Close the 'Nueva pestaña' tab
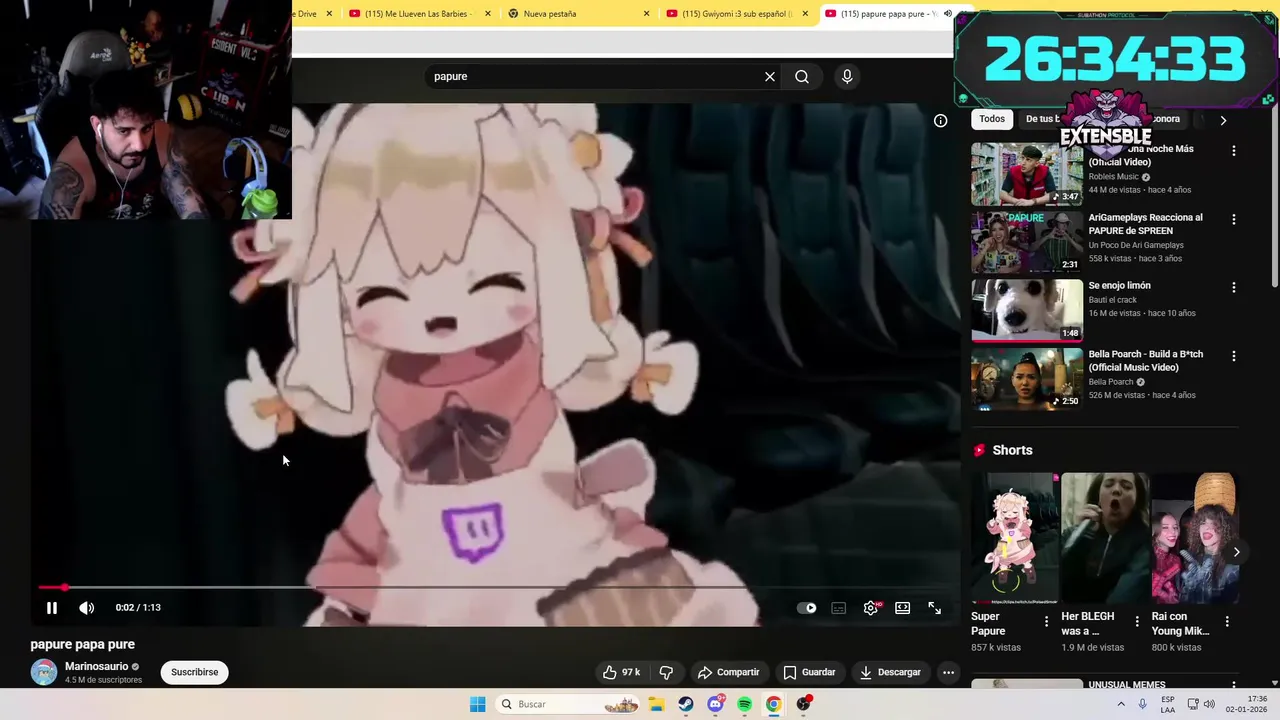The height and width of the screenshot is (720, 1280). (x=646, y=14)
